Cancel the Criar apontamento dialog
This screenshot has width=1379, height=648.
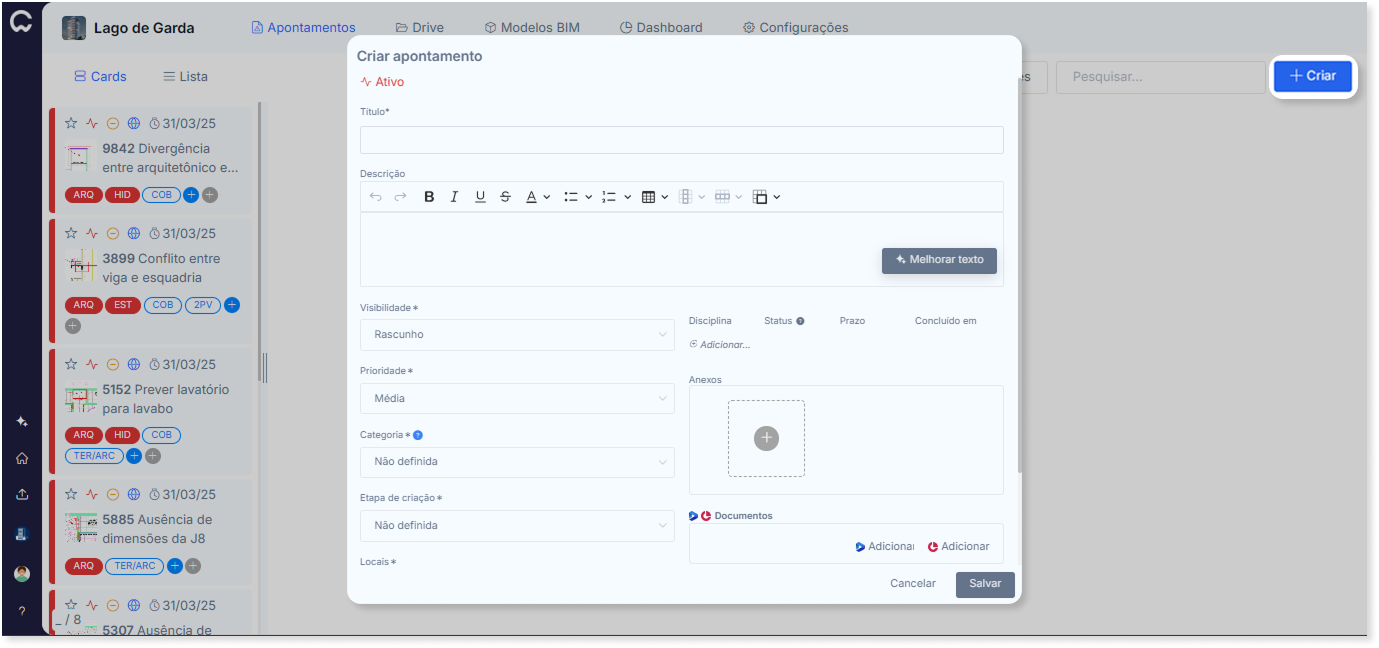[x=913, y=584]
